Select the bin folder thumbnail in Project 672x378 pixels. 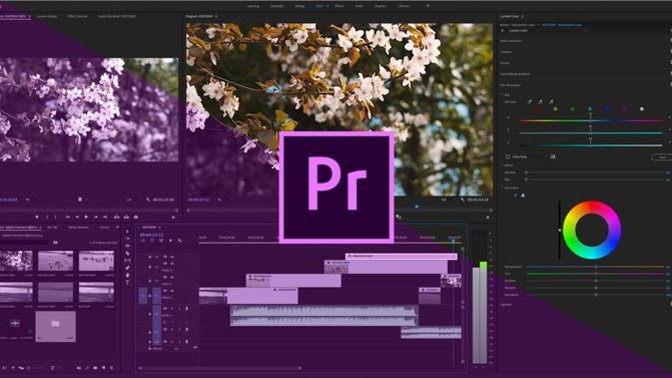coord(55,326)
